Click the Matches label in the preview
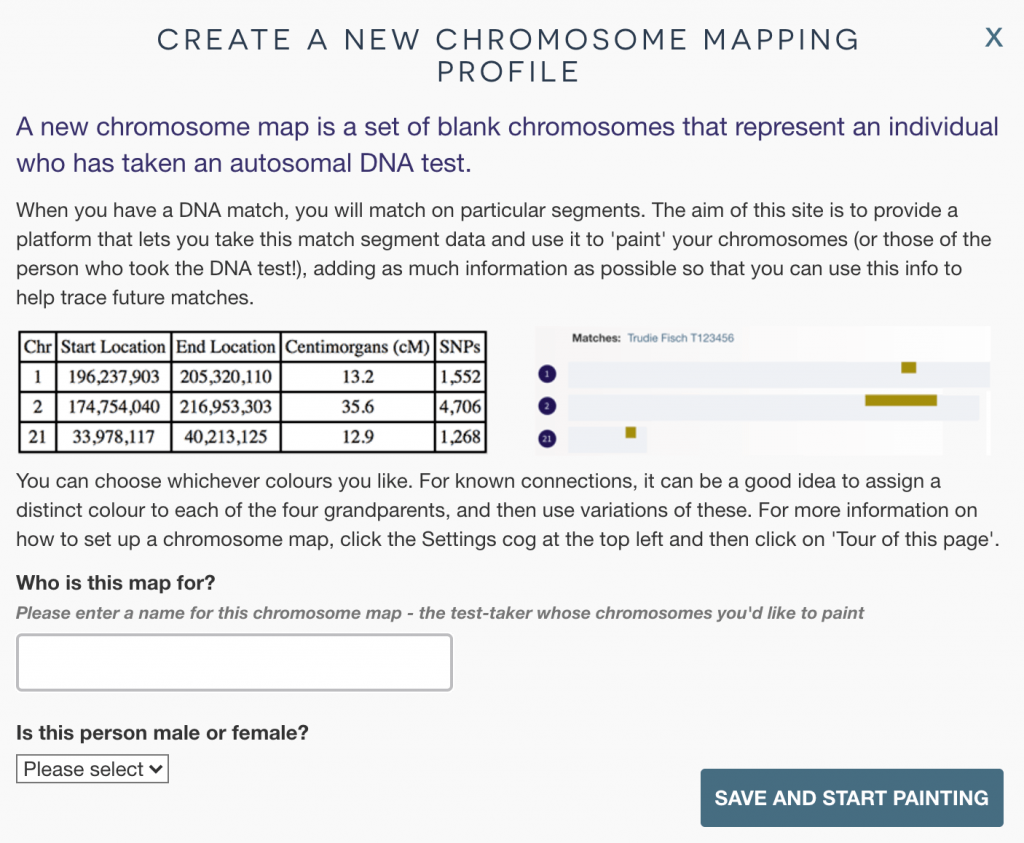The image size is (1024, 843). pos(597,337)
